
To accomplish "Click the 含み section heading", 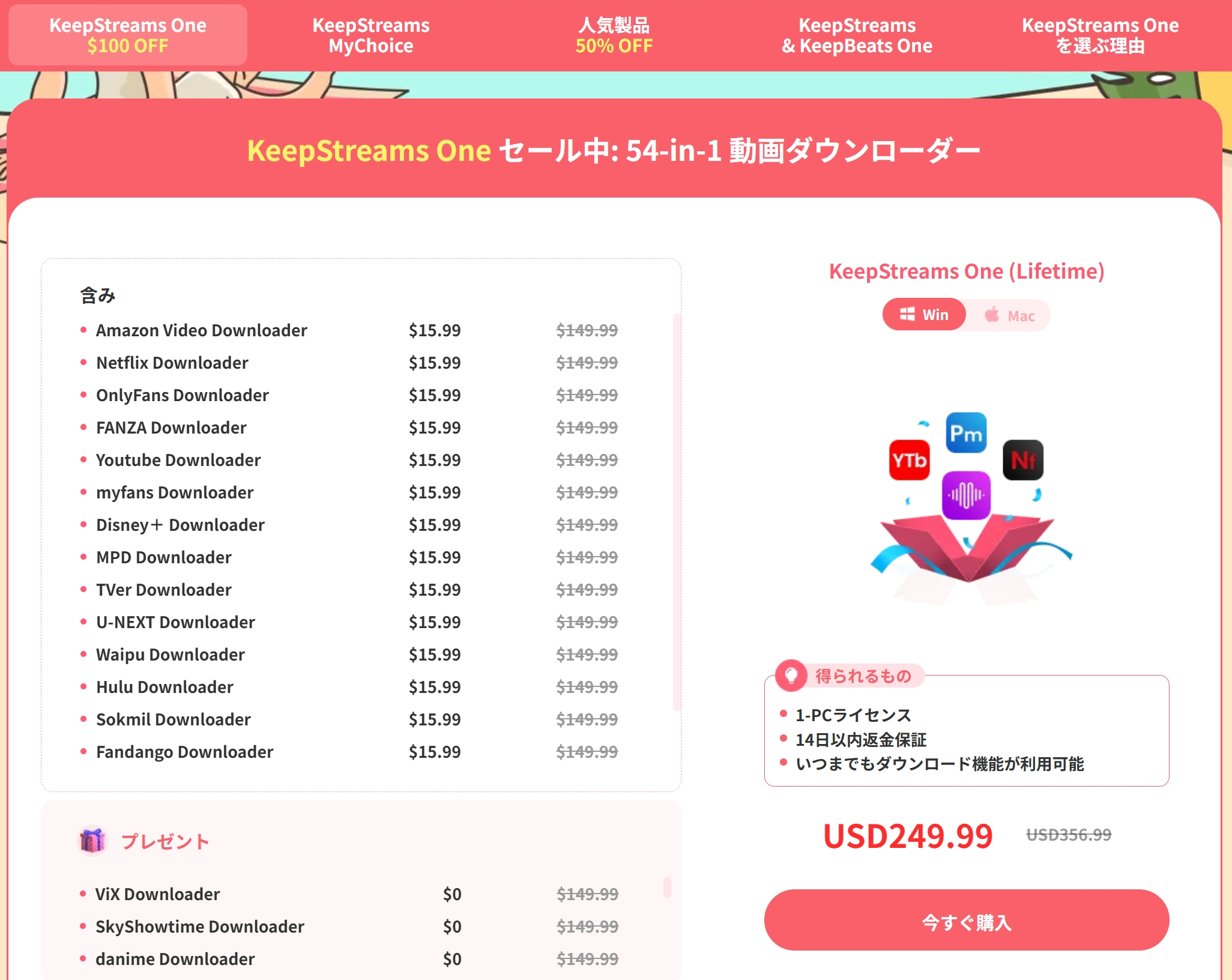I will click(97, 295).
